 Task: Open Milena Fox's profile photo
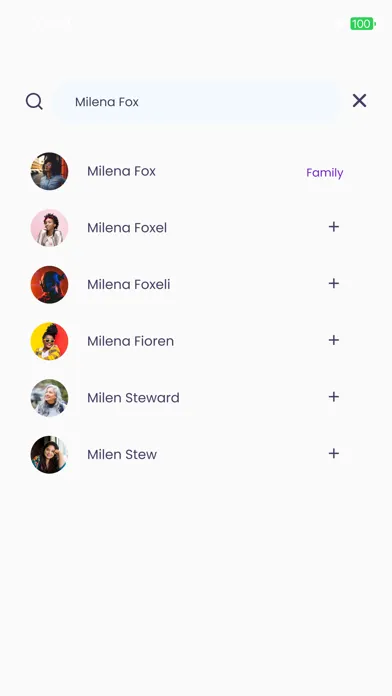pos(49,171)
